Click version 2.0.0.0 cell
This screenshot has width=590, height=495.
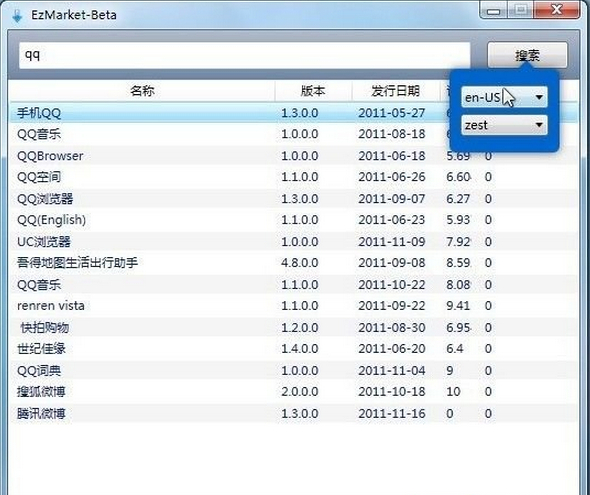pyautogui.click(x=300, y=392)
